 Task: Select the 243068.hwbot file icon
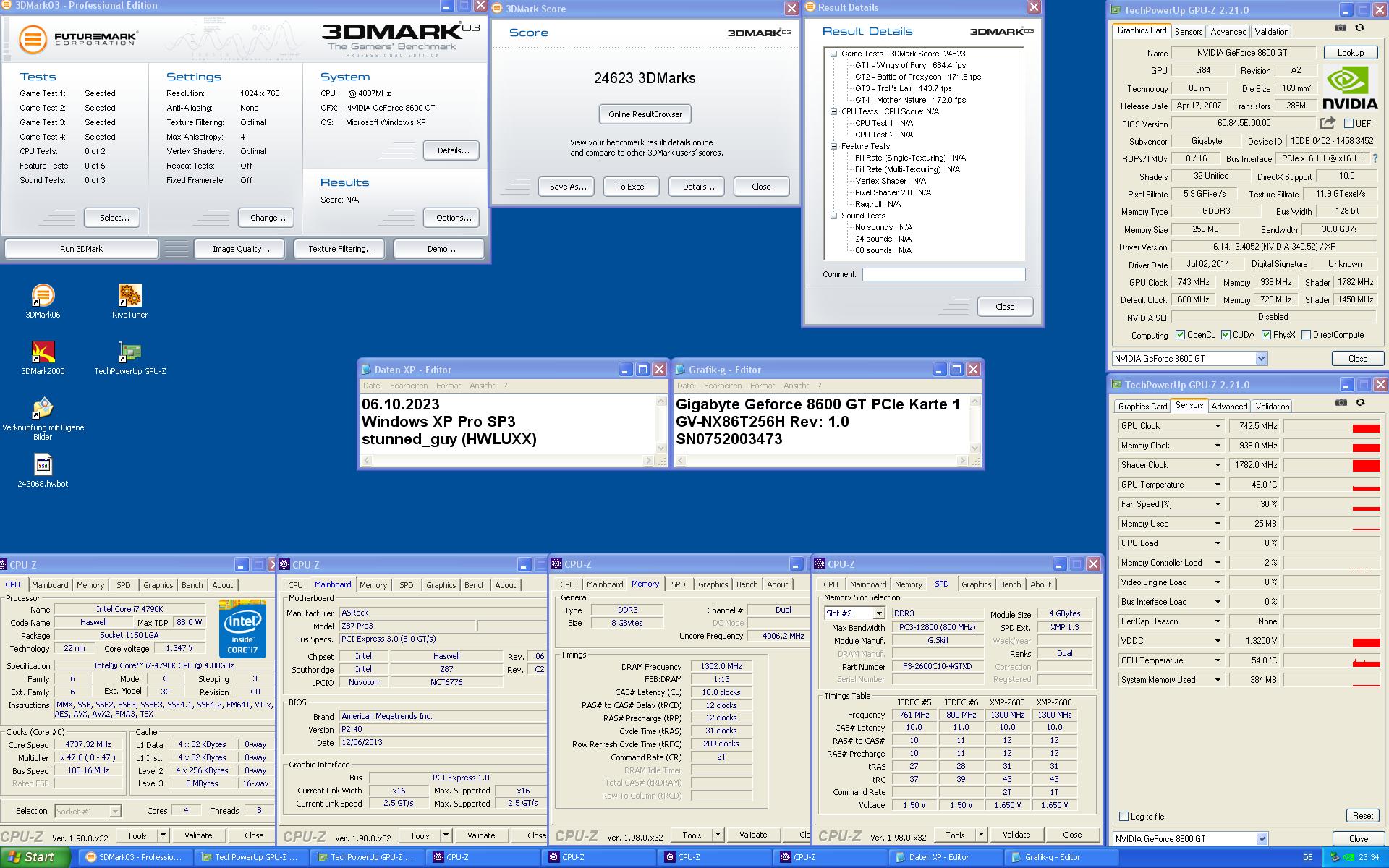tap(43, 470)
